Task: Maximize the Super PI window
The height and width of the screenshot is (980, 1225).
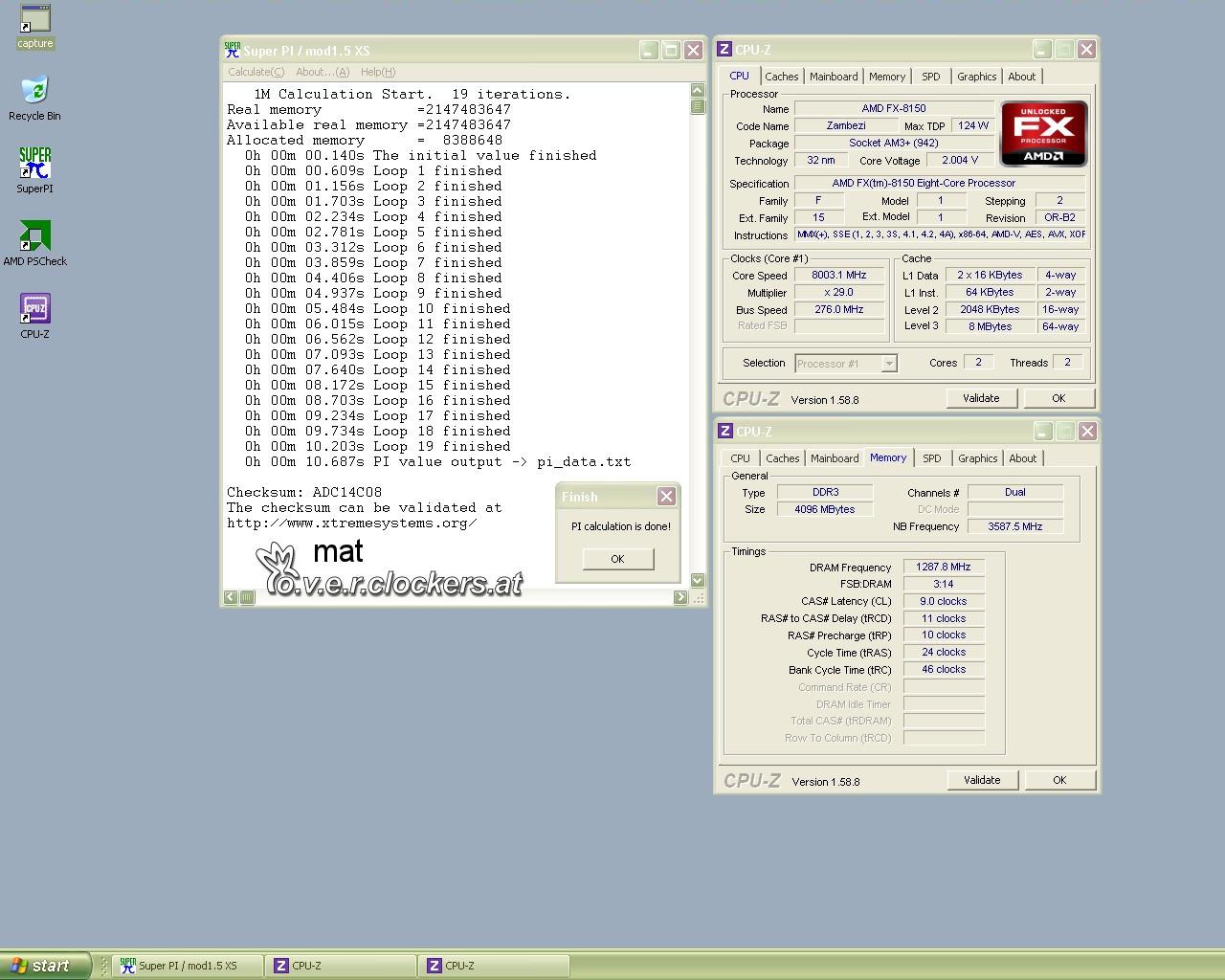Action: click(x=671, y=50)
